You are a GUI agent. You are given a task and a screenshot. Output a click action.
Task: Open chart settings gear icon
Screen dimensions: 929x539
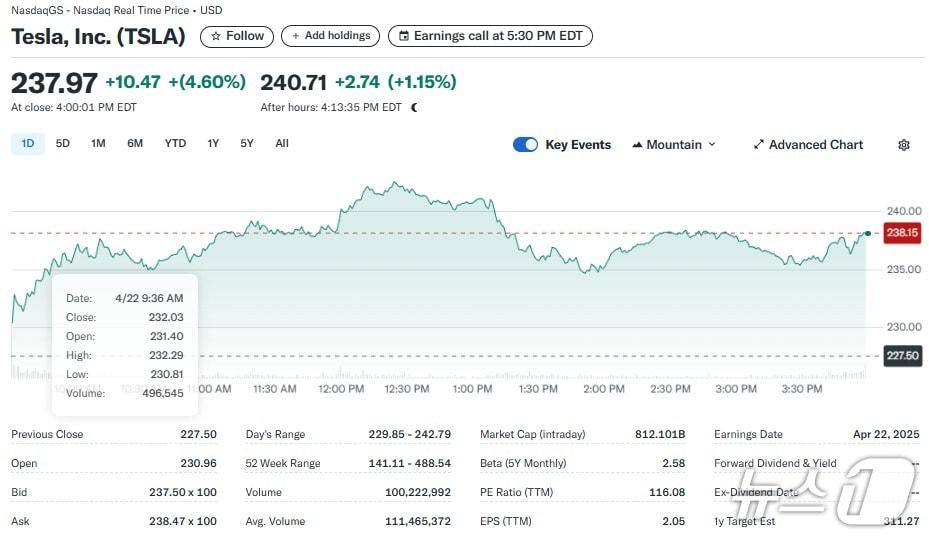904,145
